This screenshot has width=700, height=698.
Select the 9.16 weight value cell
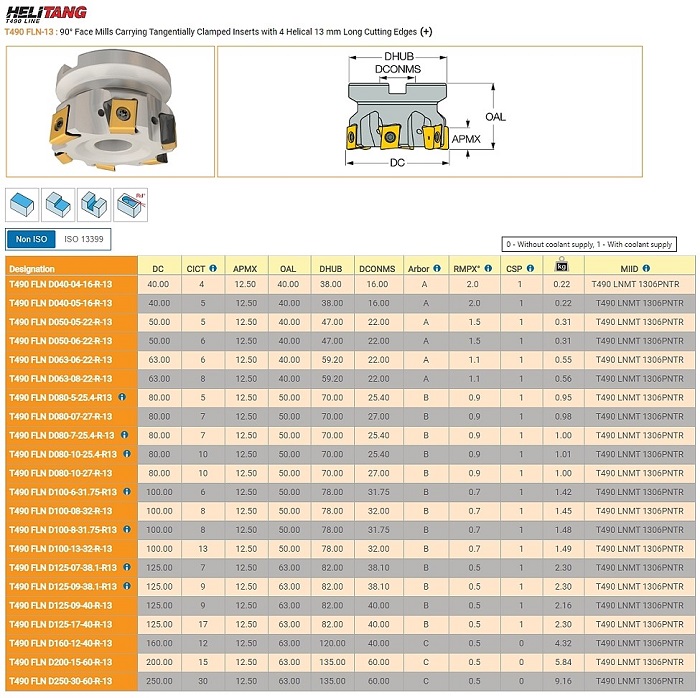563,681
